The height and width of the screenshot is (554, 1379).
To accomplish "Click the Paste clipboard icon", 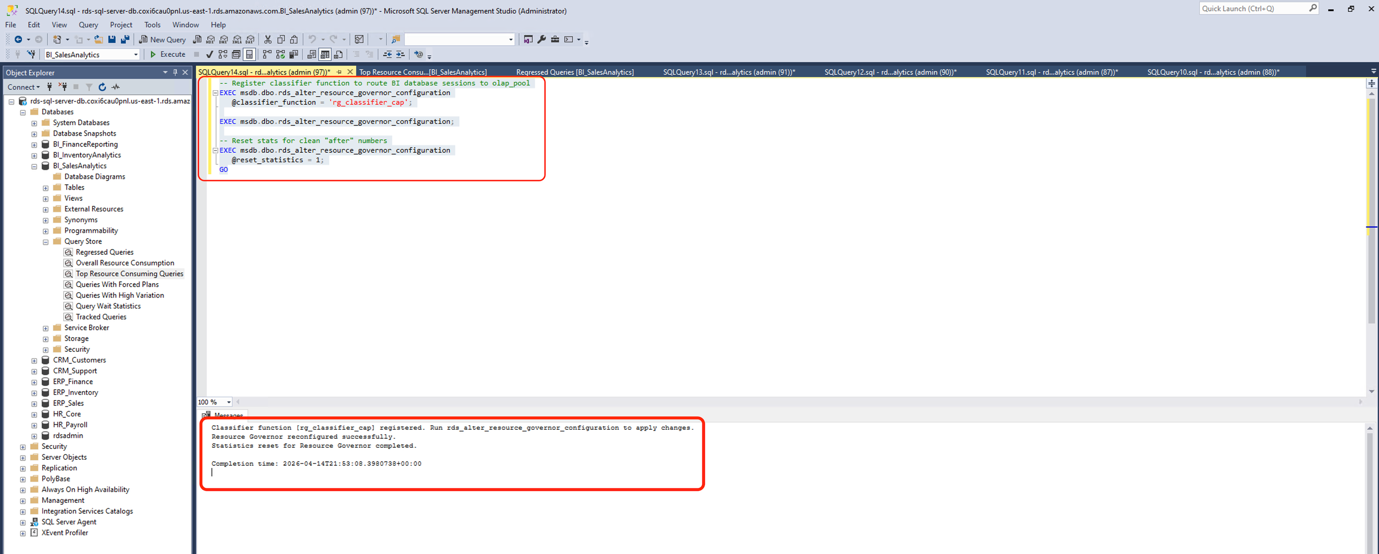I will [x=294, y=40].
